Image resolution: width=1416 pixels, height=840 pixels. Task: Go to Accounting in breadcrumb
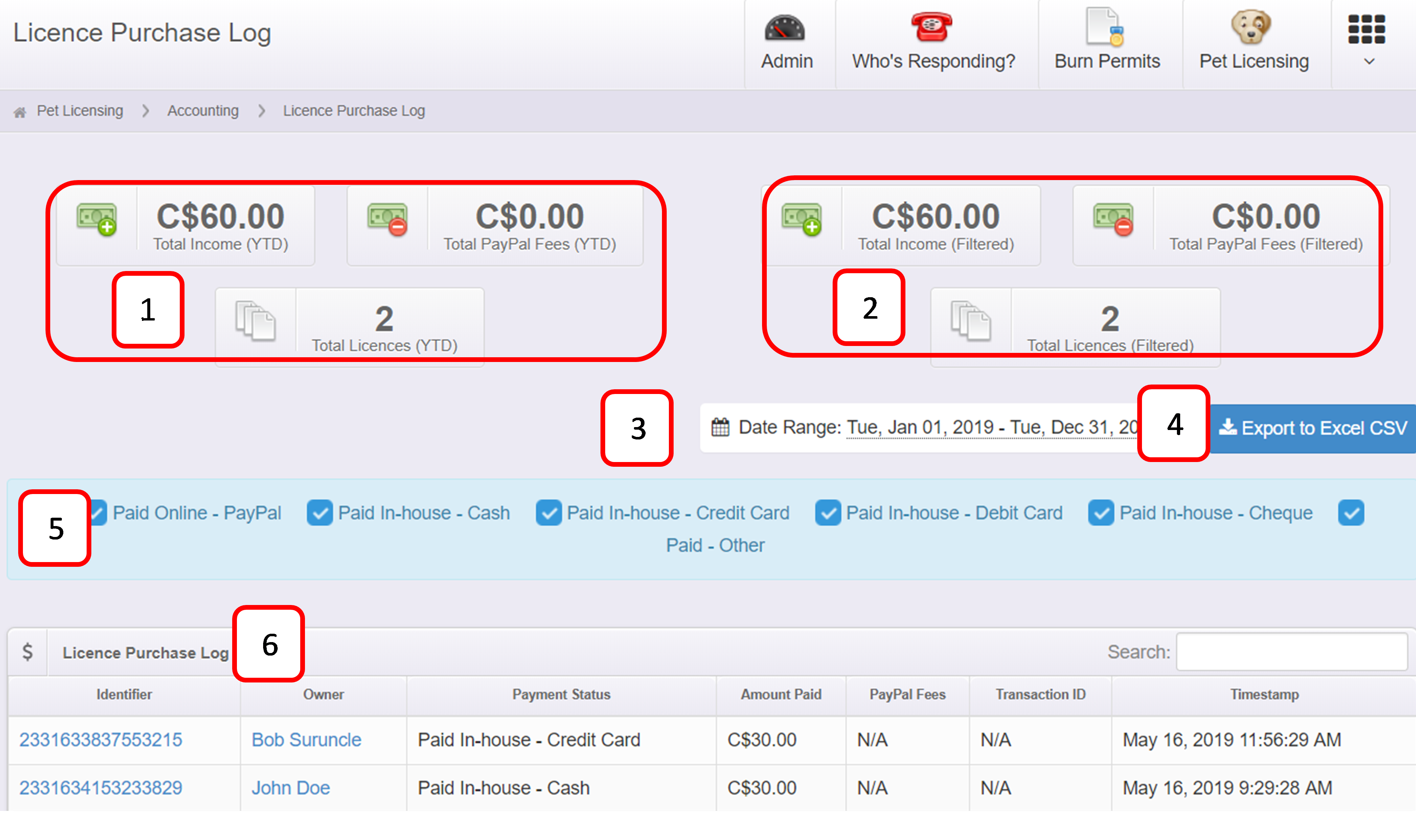(x=203, y=111)
